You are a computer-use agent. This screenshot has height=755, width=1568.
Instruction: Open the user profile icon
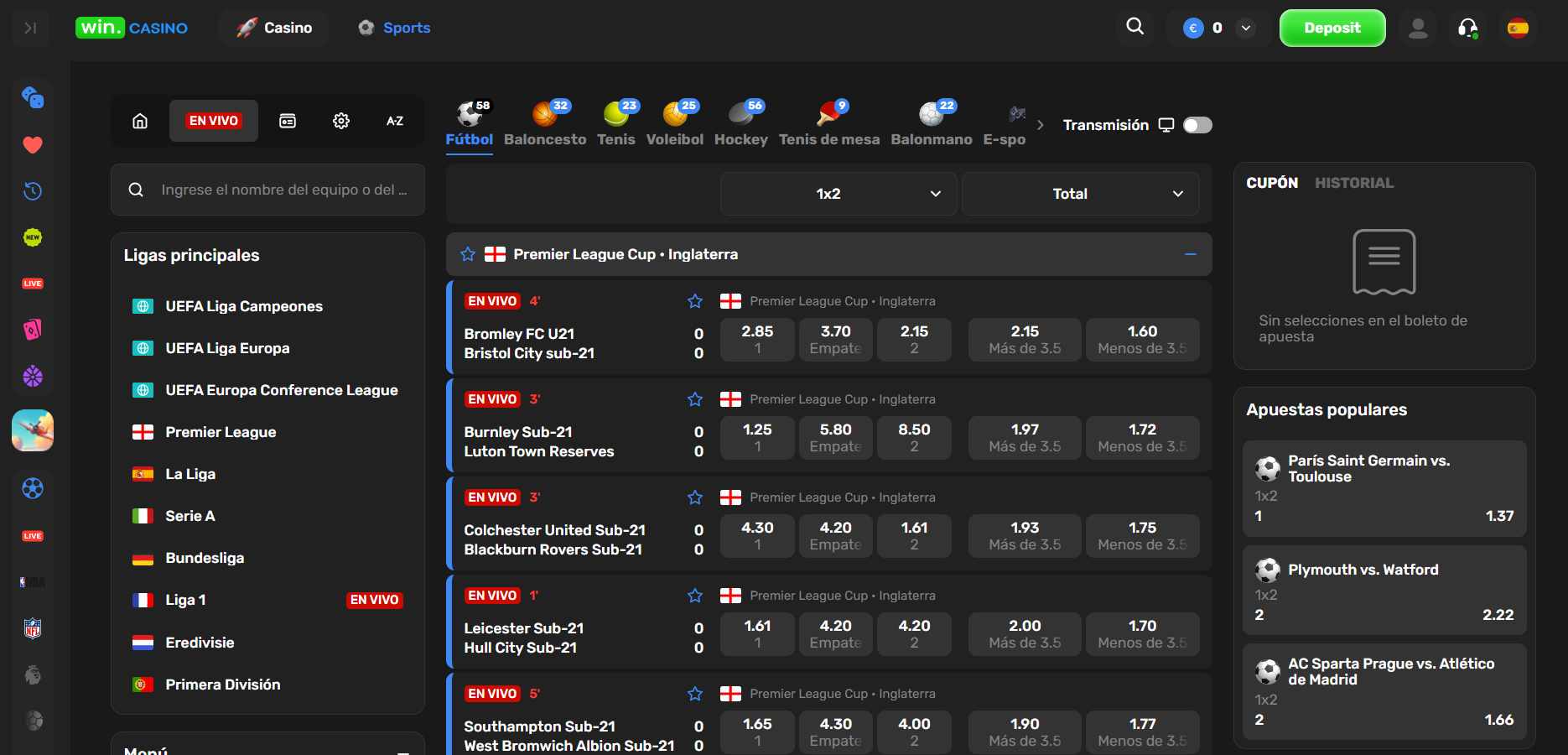(x=1418, y=29)
